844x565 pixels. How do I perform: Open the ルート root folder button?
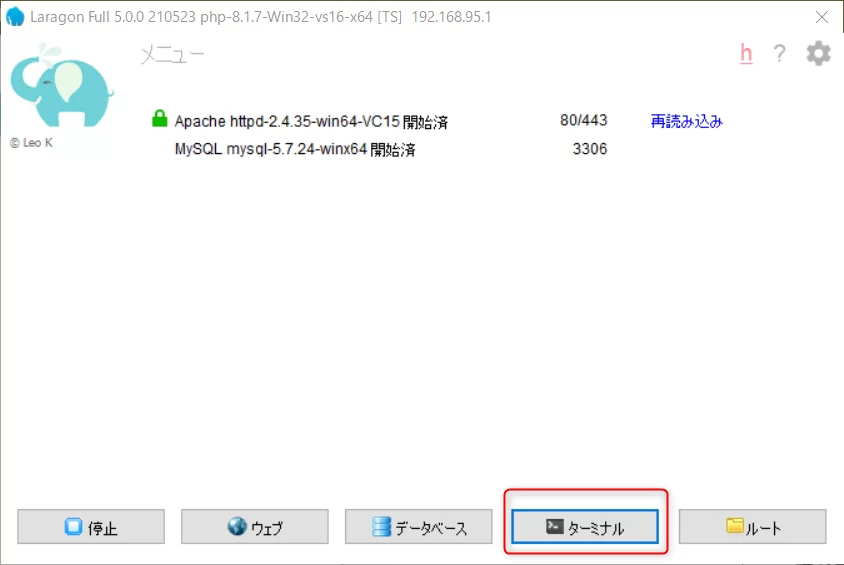tap(752, 527)
